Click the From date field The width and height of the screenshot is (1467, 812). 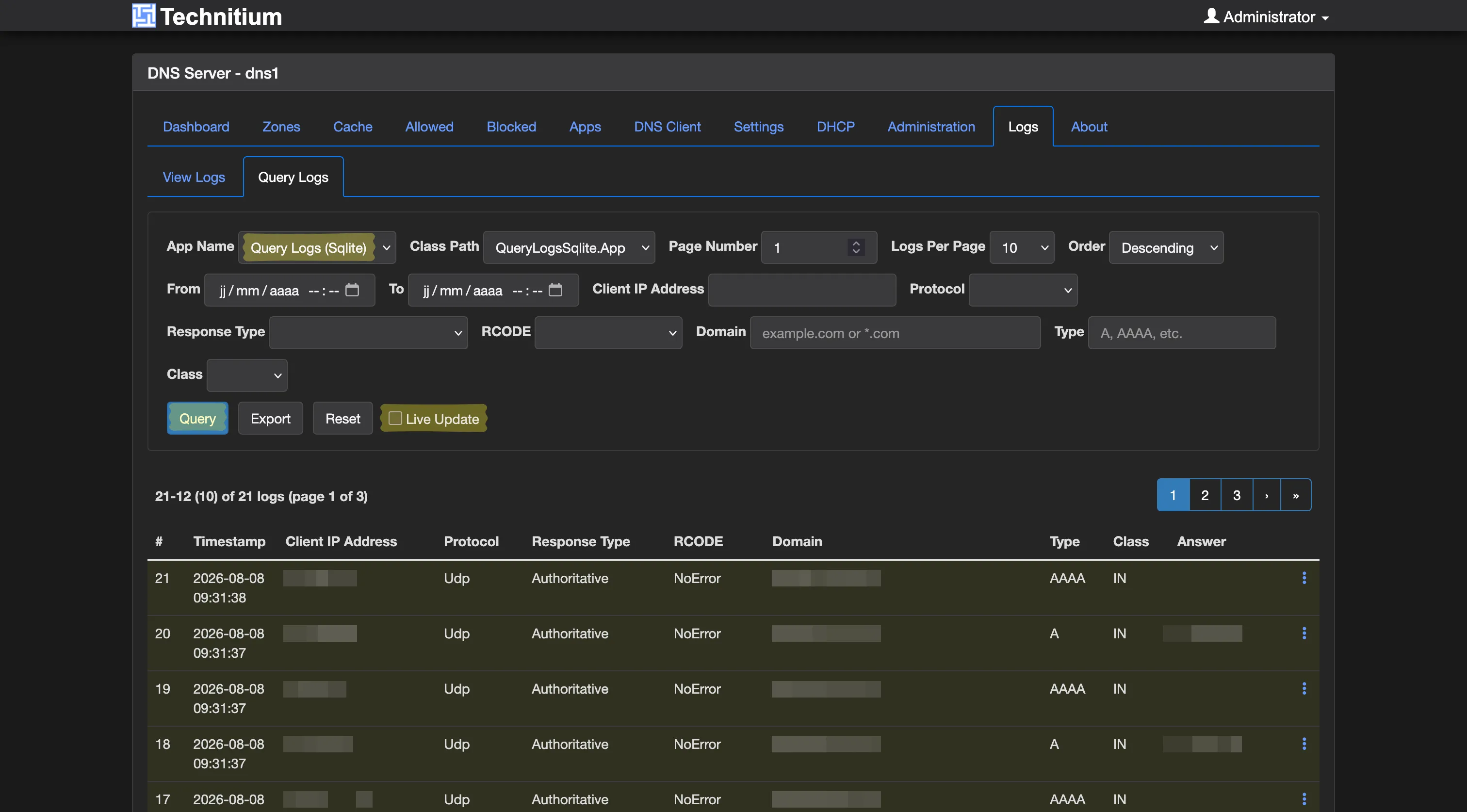[289, 290]
